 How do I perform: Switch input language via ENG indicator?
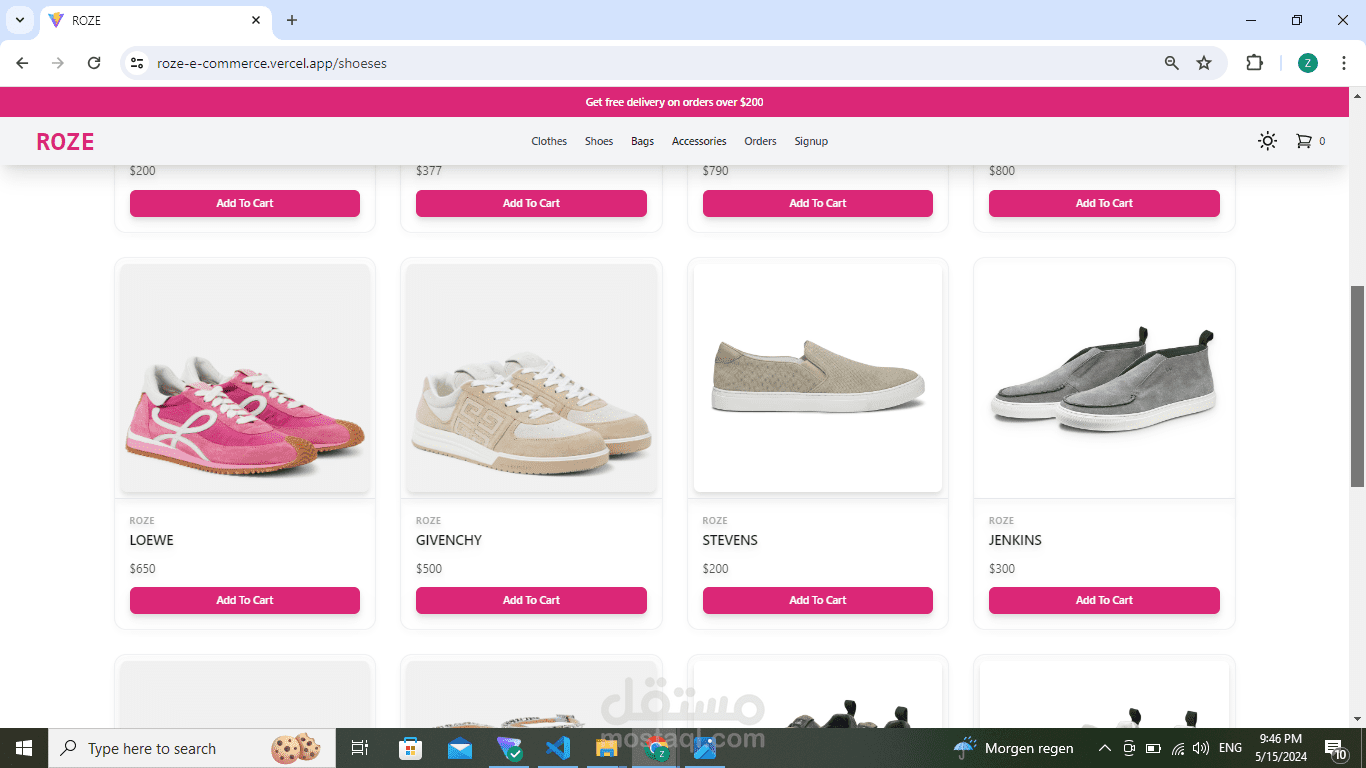[x=1230, y=748]
